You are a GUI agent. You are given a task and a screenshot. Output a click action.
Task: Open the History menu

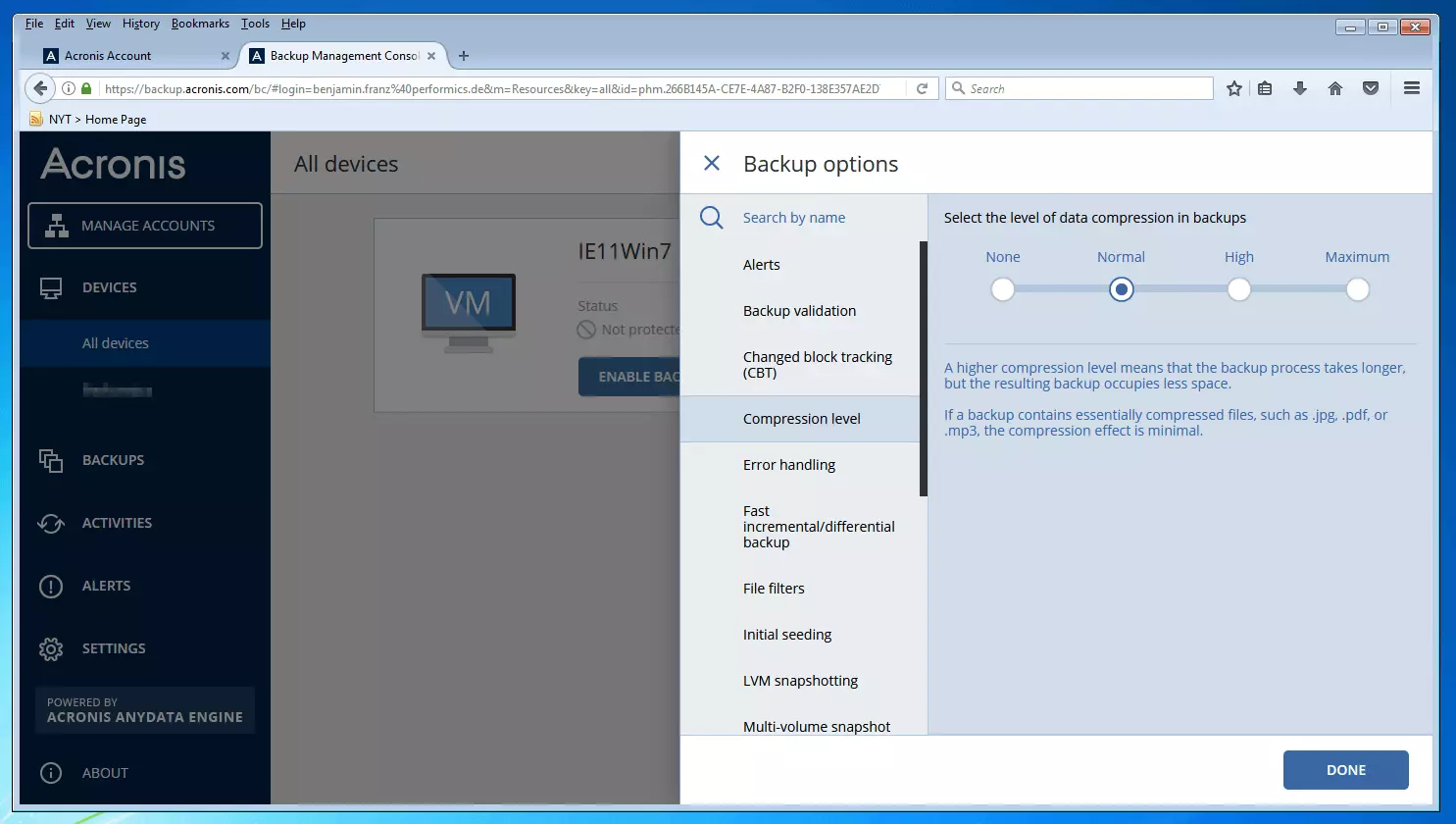click(x=141, y=24)
